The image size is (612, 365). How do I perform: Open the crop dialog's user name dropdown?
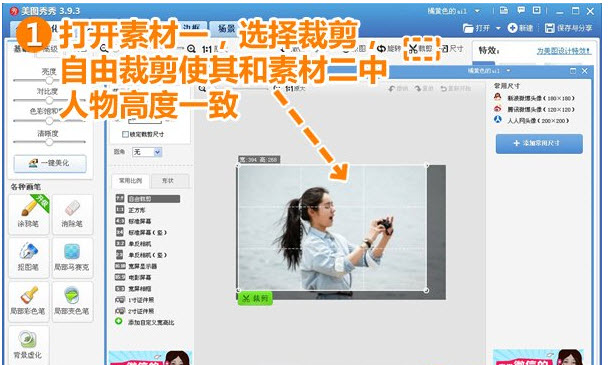coord(508,71)
